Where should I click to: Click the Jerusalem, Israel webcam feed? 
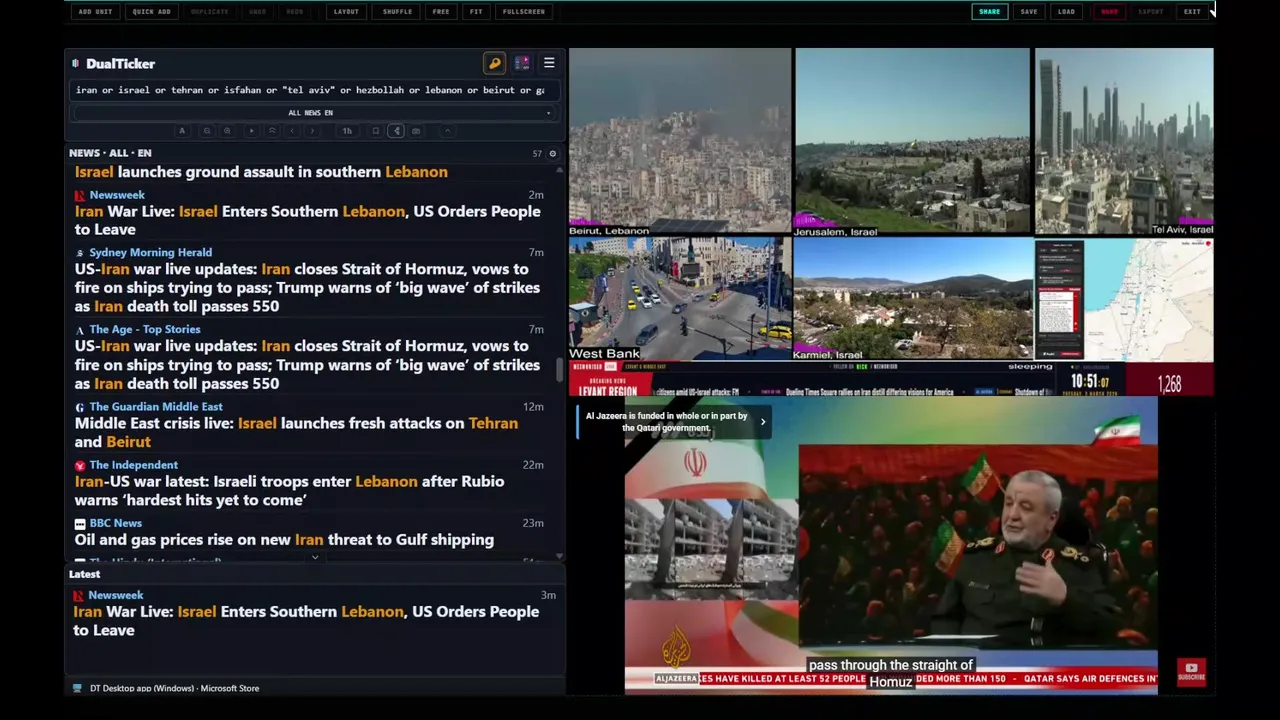(x=912, y=141)
